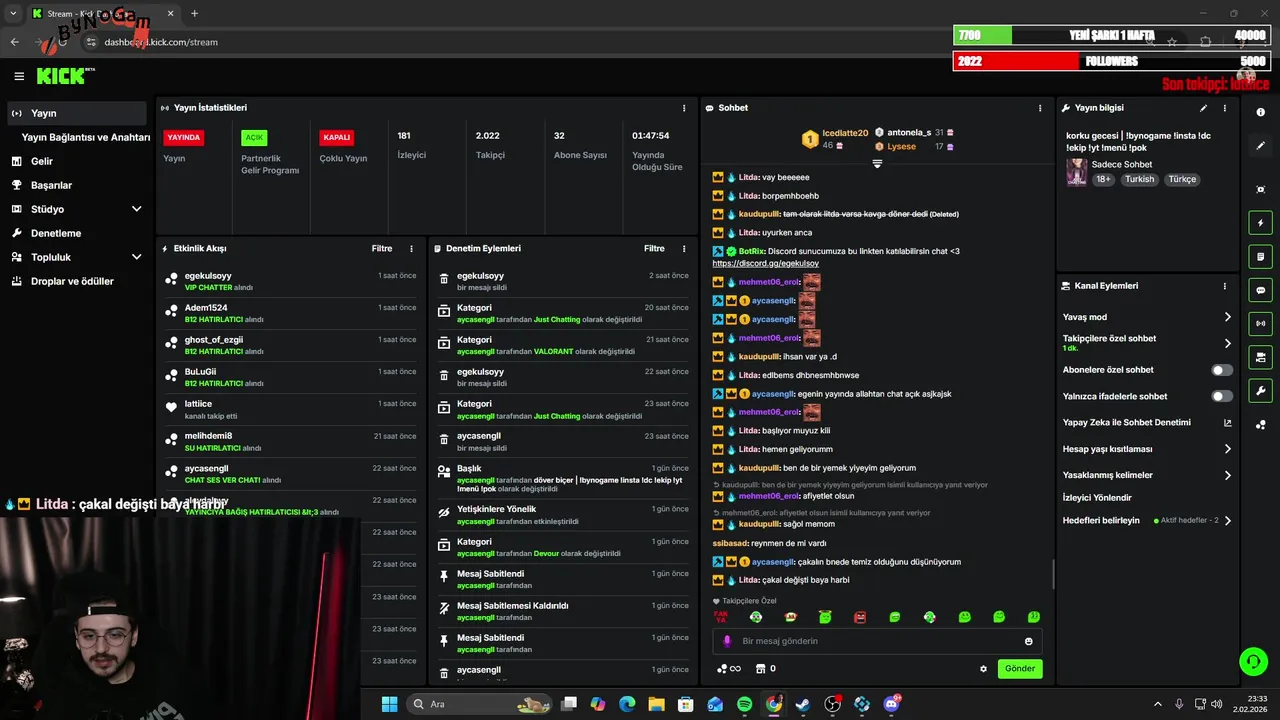Open options menu of Kanal Eylemleri panel
This screenshot has height=720, width=1280.
pyautogui.click(x=1225, y=286)
